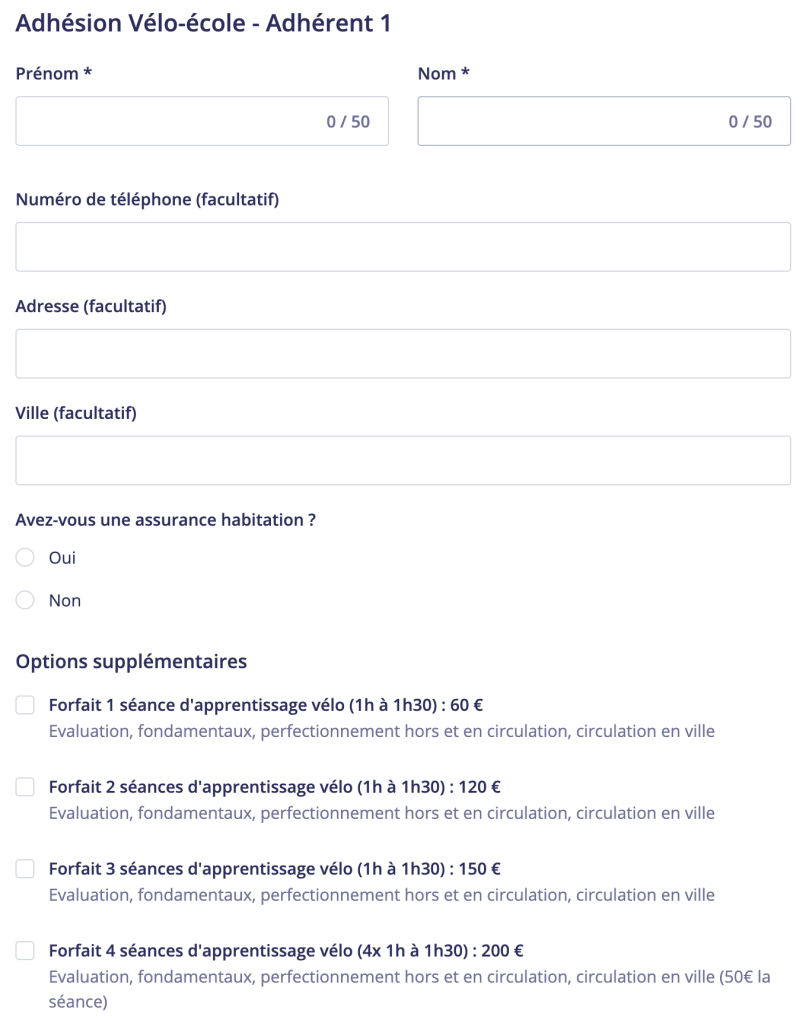Choose the Non radio button
Viewport: 809px width, 1023px height.
26,601
